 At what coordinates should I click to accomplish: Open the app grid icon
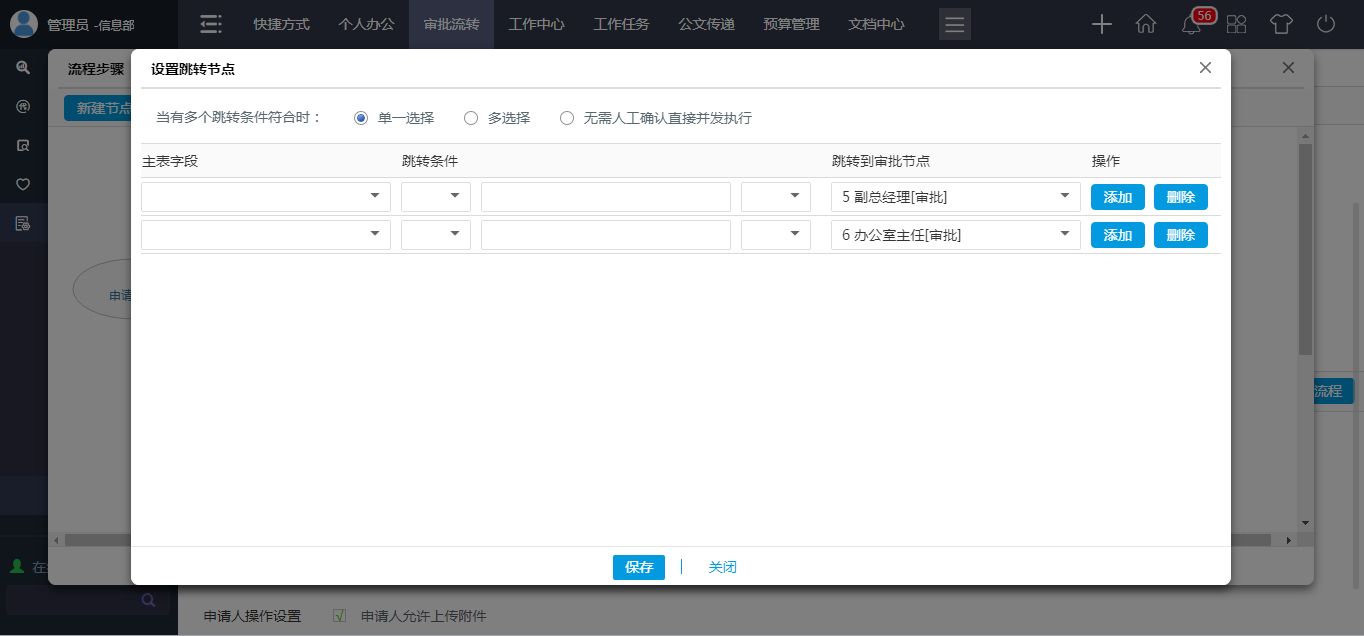coord(1236,25)
